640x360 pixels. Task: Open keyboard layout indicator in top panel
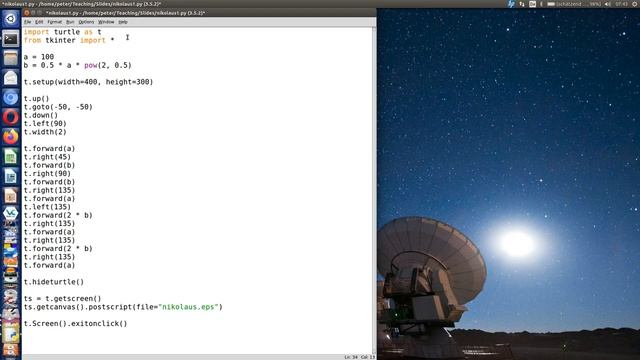click(x=533, y=4)
